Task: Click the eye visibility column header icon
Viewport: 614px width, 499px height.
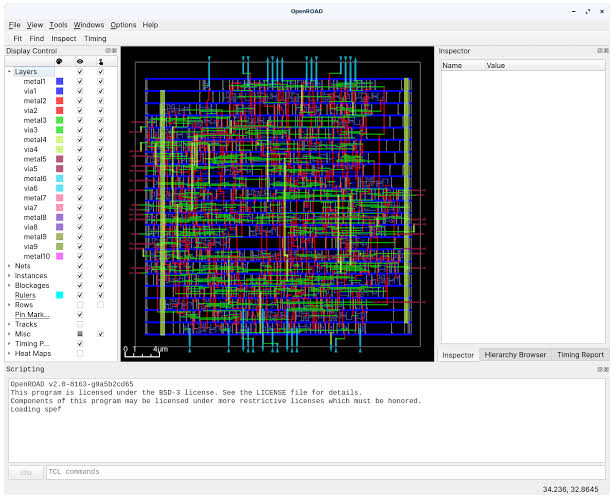Action: tap(80, 61)
